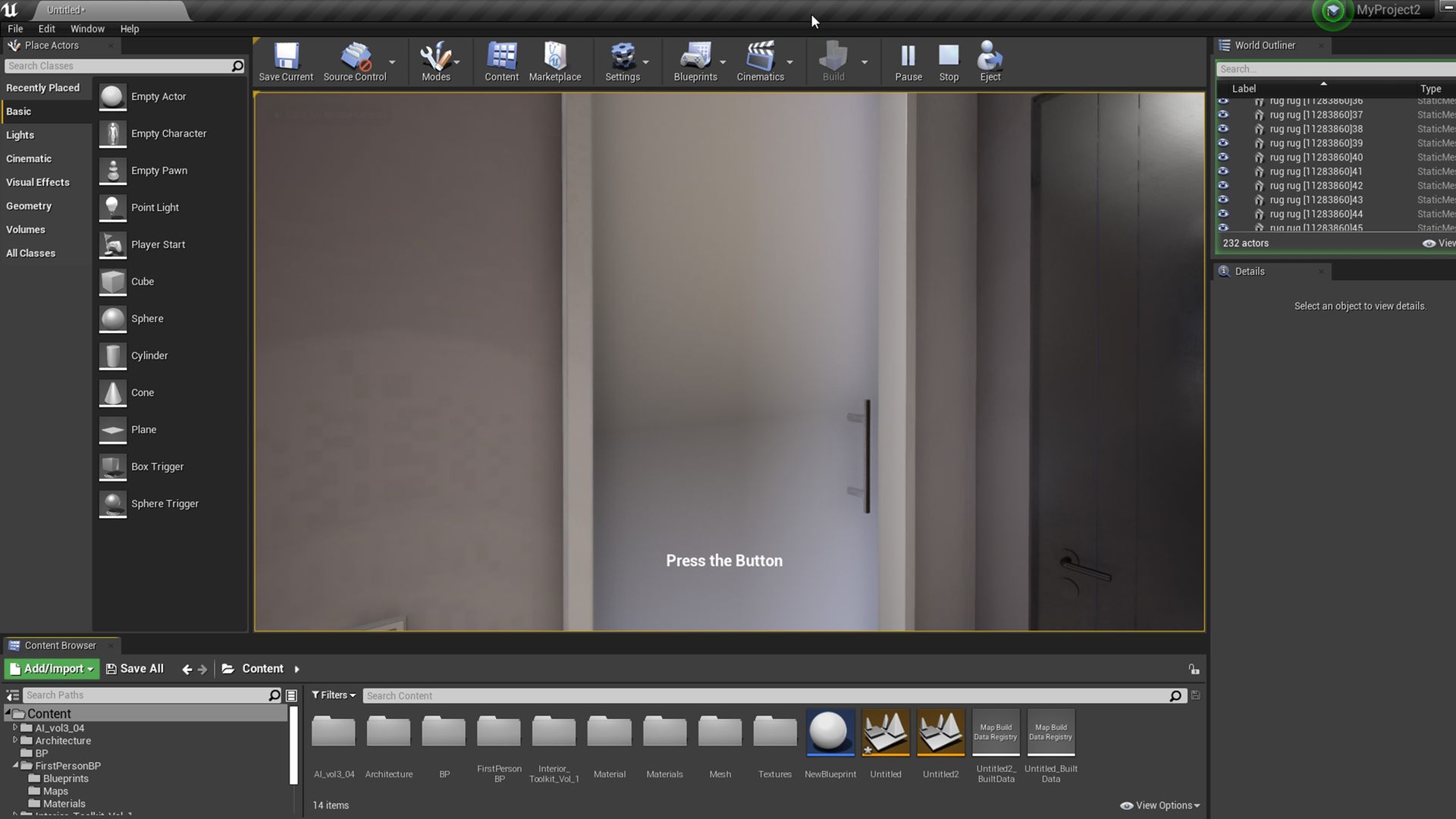Open the Filters dropdown in Content Browser

pyautogui.click(x=334, y=695)
